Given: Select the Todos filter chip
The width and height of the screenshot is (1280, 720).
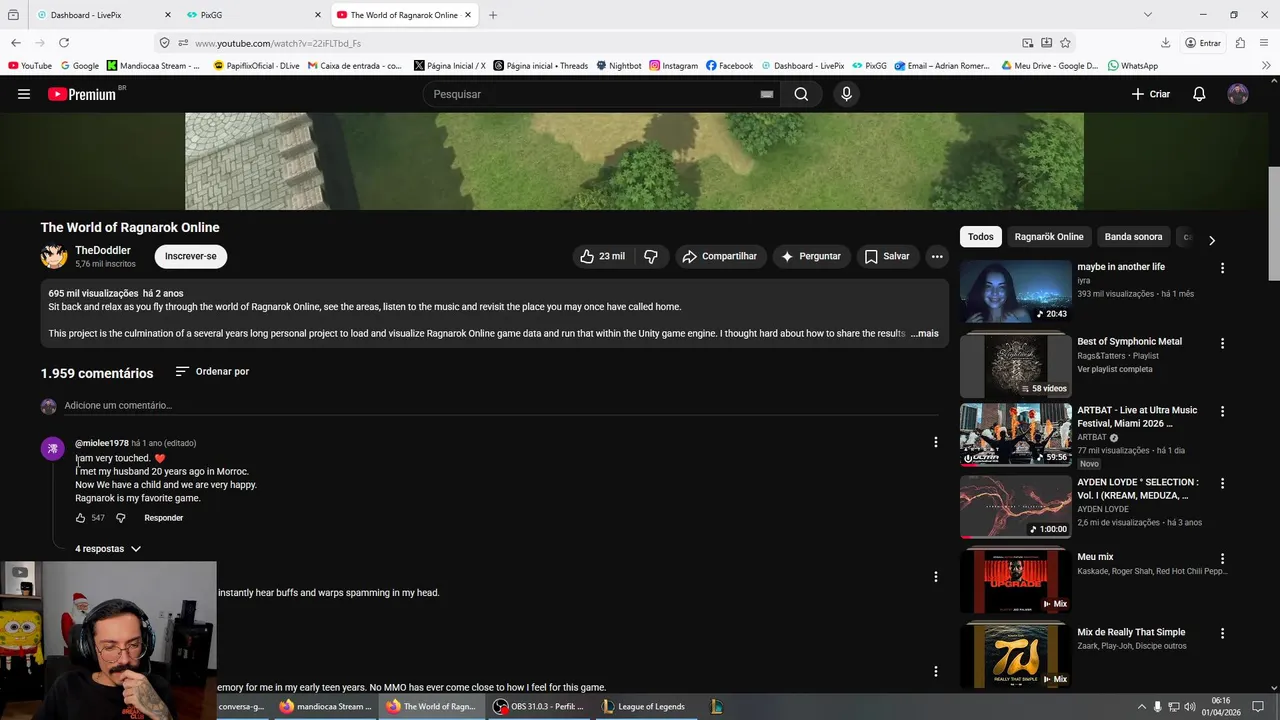Looking at the screenshot, I should coord(981,237).
